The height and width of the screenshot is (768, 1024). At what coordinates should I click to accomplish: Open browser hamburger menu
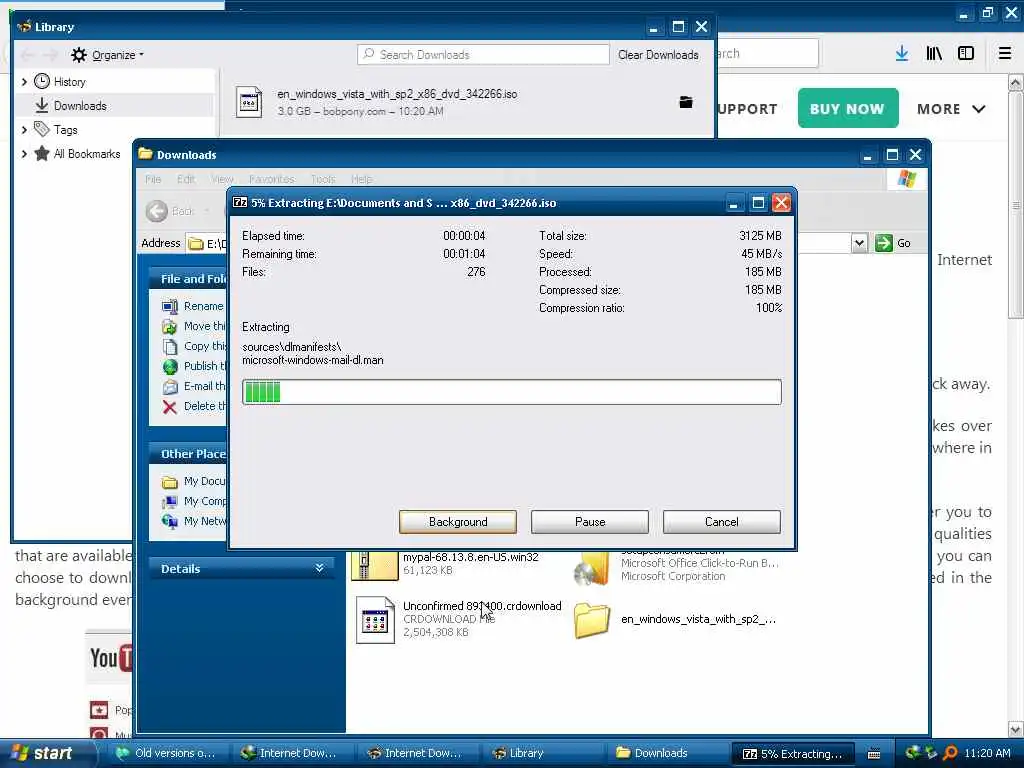[x=1005, y=54]
